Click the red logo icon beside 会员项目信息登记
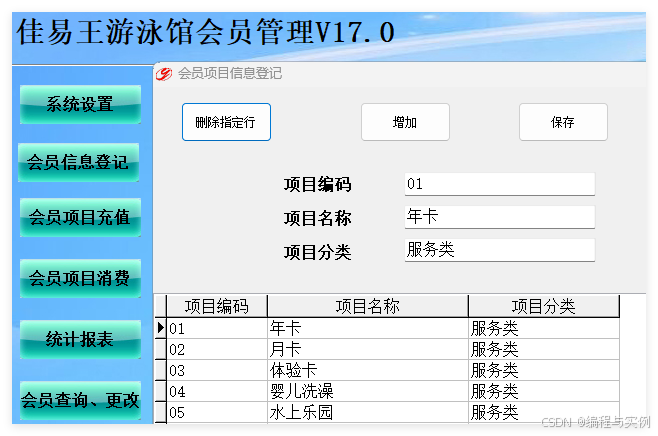 tap(164, 73)
